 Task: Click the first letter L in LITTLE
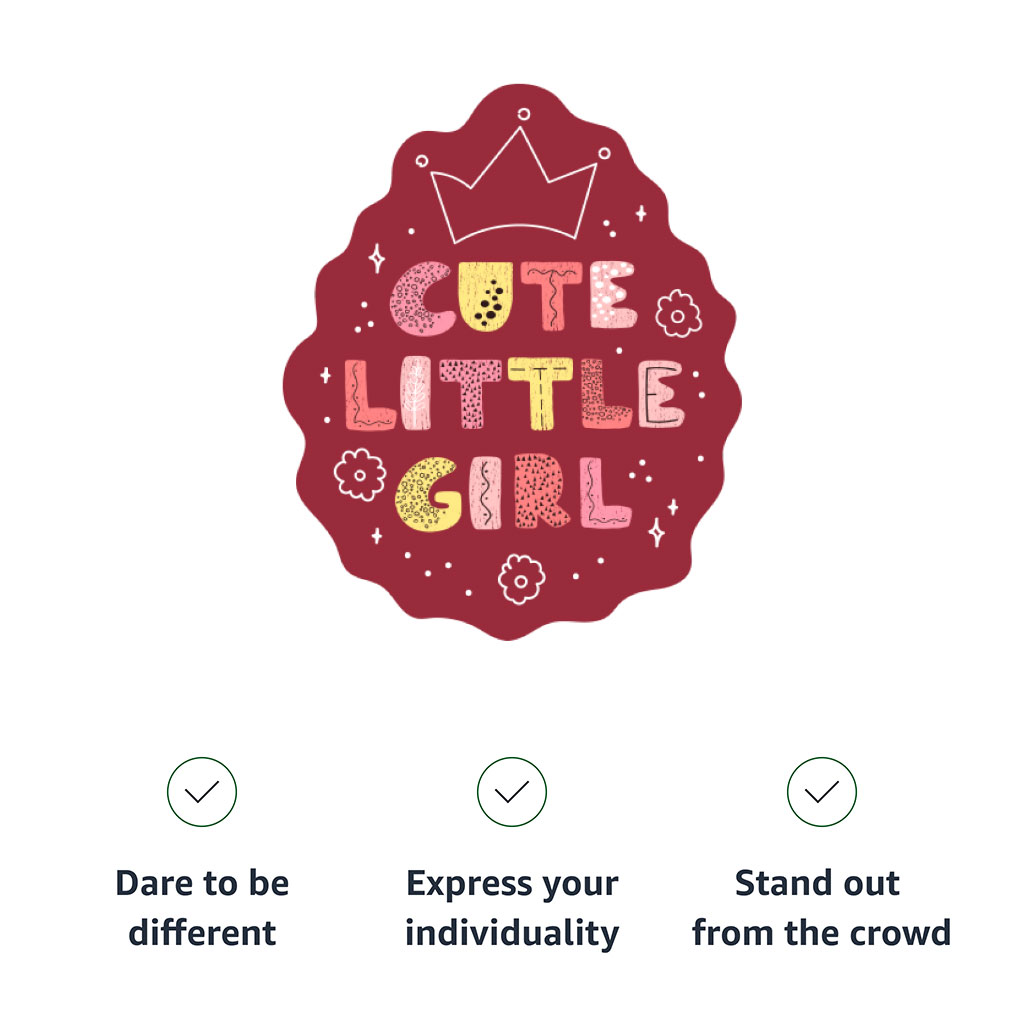(366, 396)
